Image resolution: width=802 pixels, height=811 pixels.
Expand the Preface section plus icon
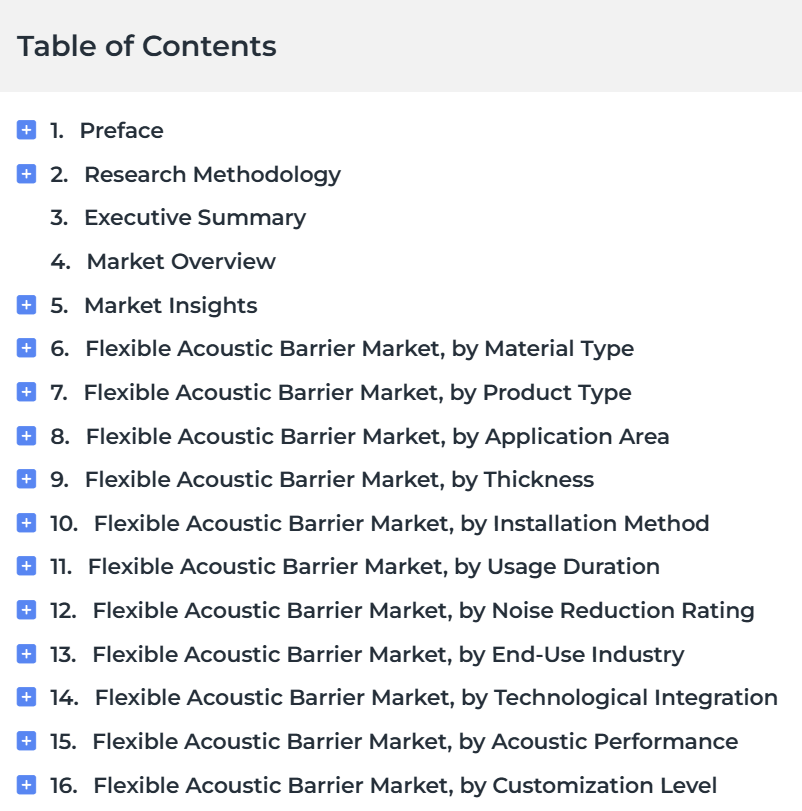[26, 130]
